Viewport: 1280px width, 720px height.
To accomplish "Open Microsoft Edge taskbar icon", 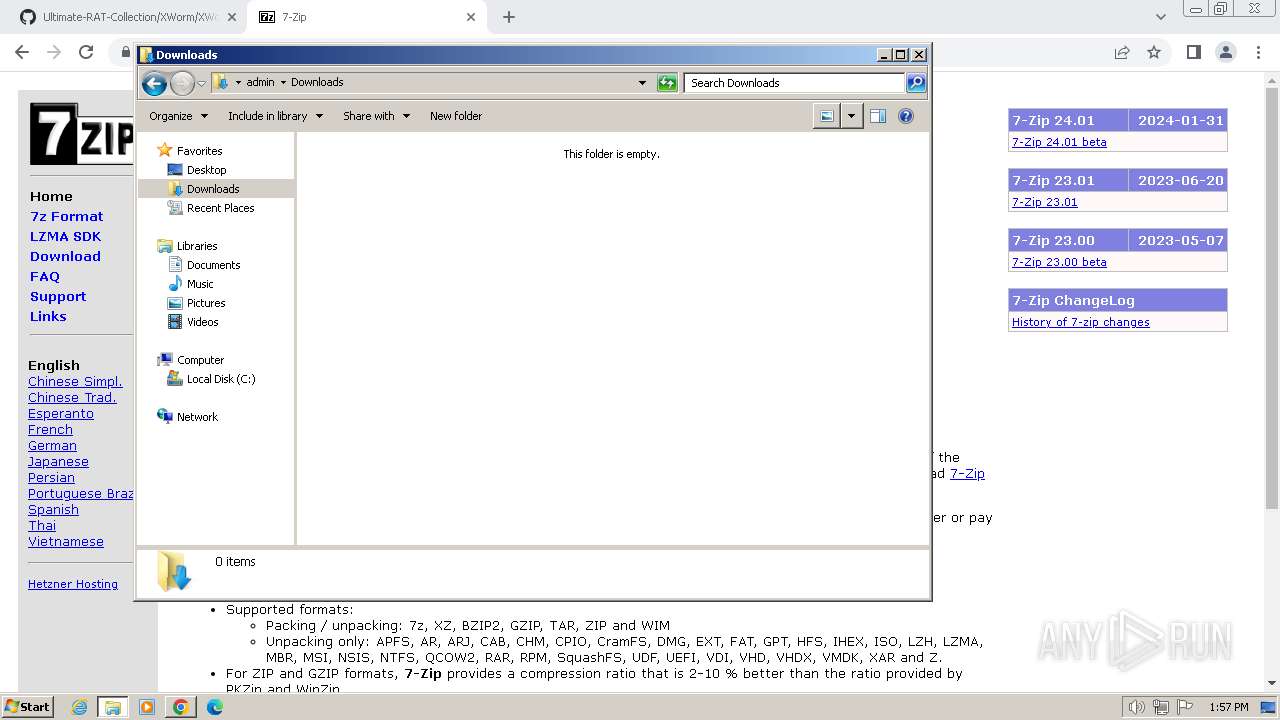I will 215,707.
